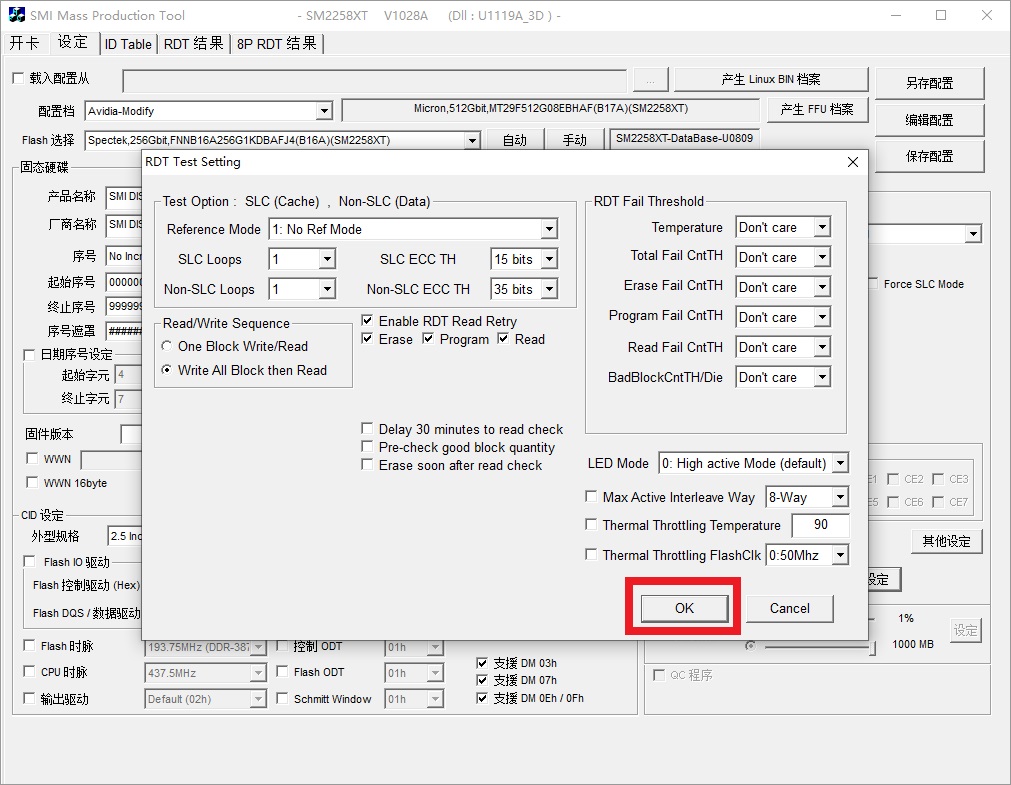
Task: Open the Reference Mode dropdown
Action: coord(548,229)
